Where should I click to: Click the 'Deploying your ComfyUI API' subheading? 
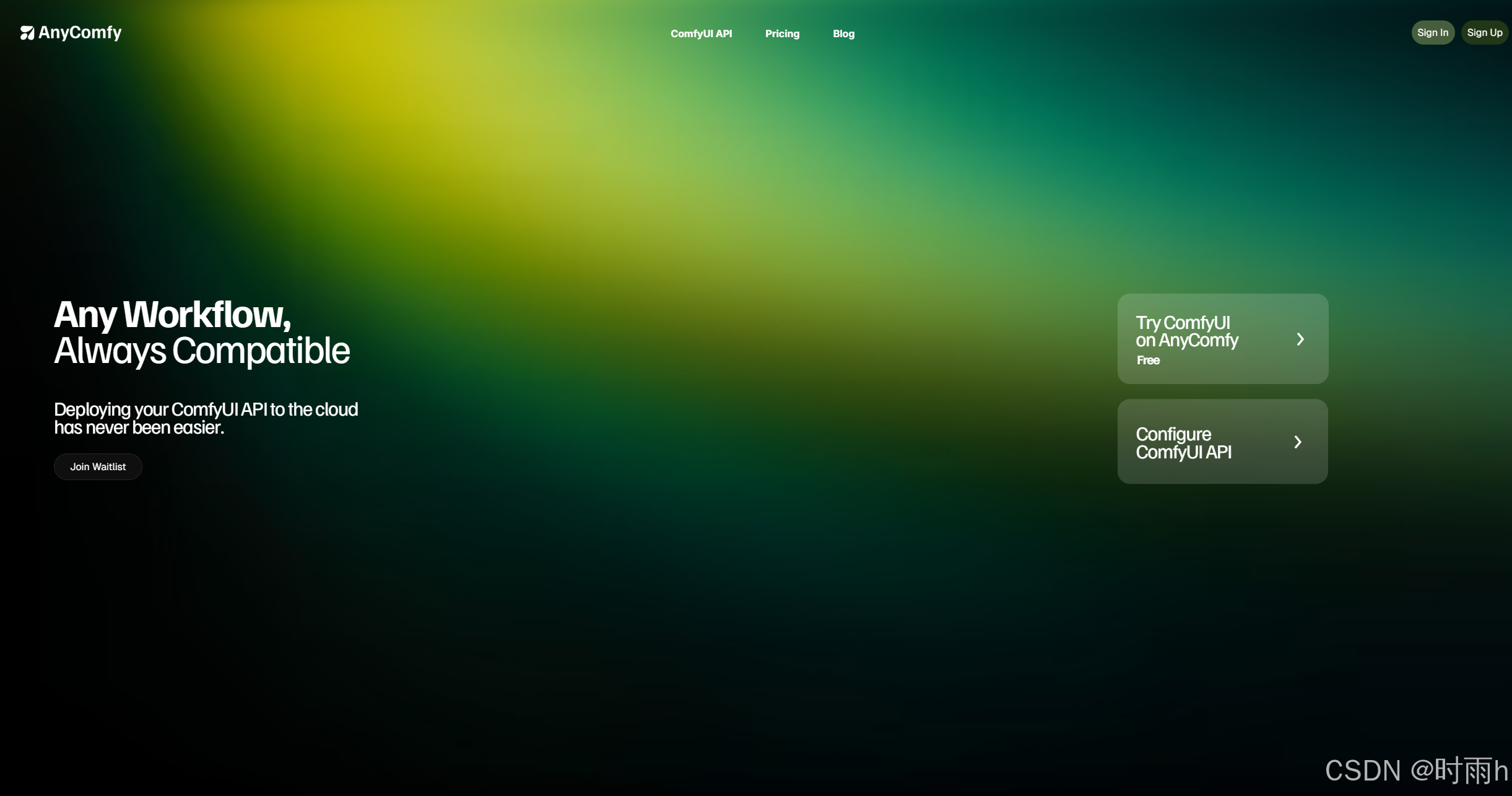(206, 409)
